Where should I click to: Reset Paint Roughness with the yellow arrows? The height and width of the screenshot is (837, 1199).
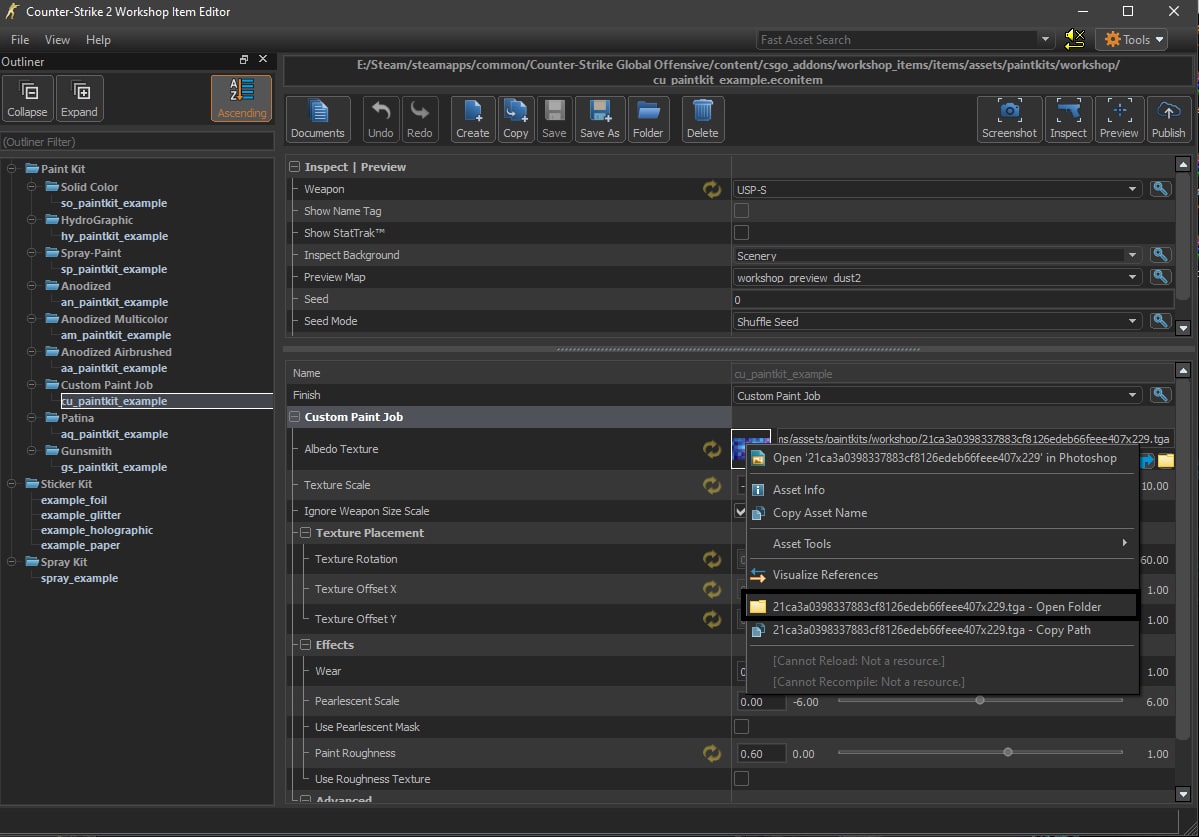(712, 753)
